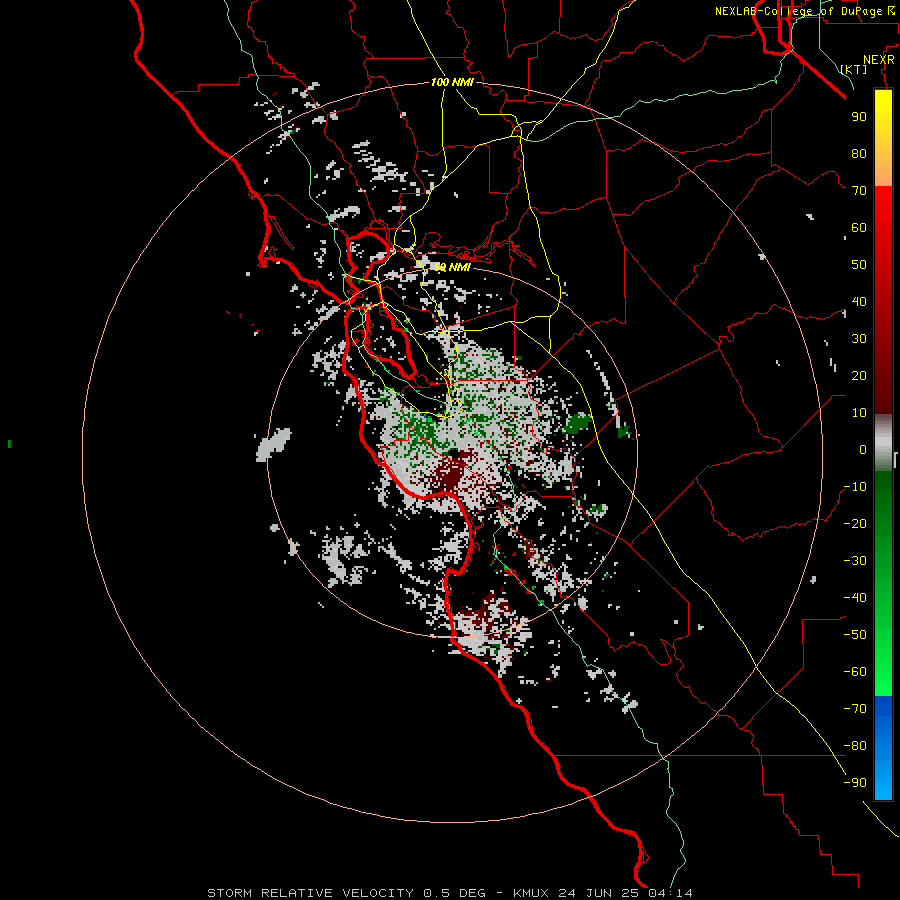900x900 pixels.
Task: Click the 100 NMI range ring label
Action: click(452, 82)
